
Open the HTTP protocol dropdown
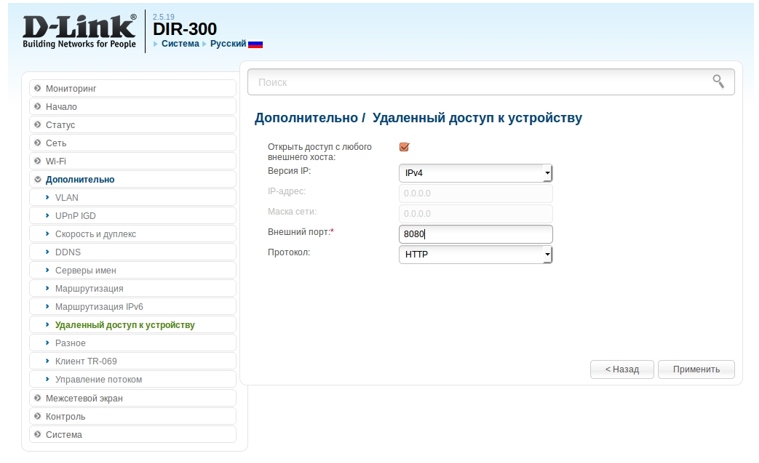[x=475, y=255]
